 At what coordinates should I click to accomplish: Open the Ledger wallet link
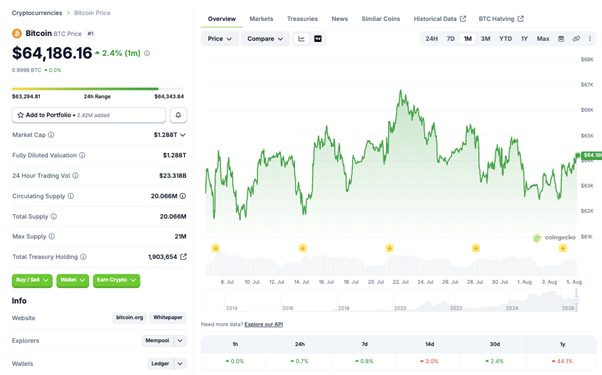coord(160,363)
